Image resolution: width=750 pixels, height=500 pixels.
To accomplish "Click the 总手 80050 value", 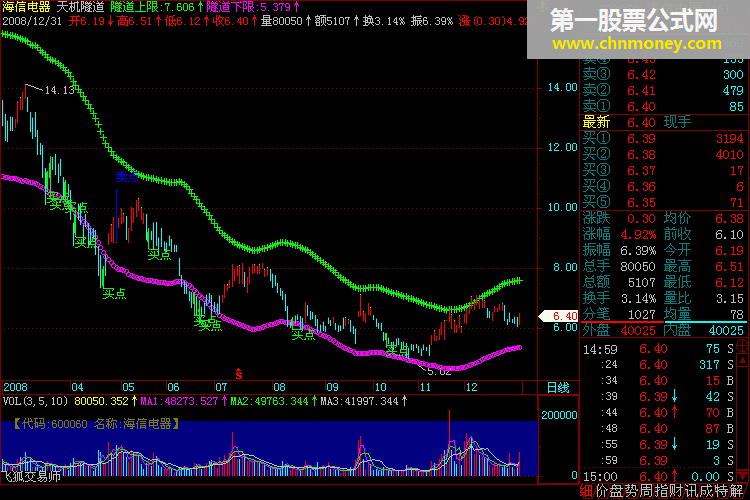I will (x=638, y=267).
